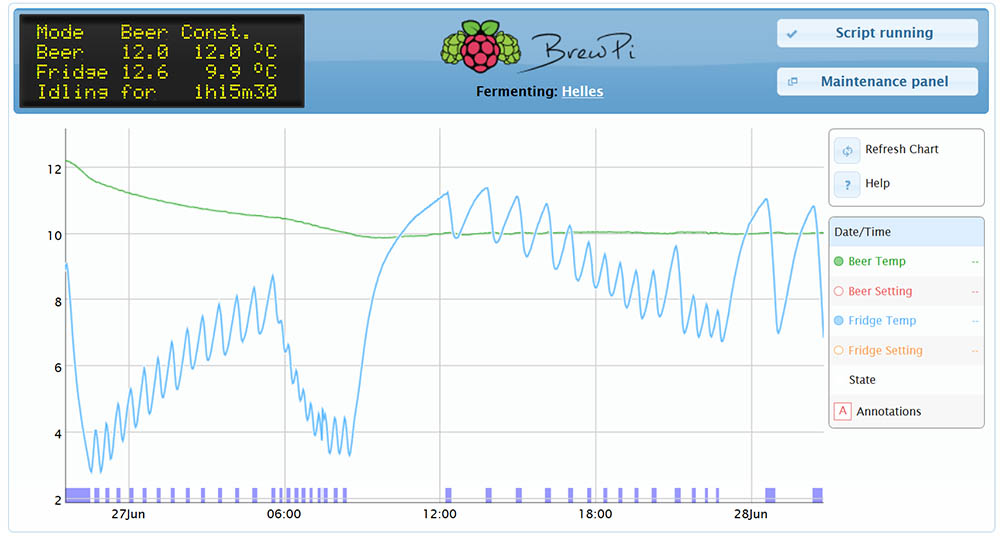Click the Annotations legend label
The image size is (1000, 537).
(x=888, y=411)
